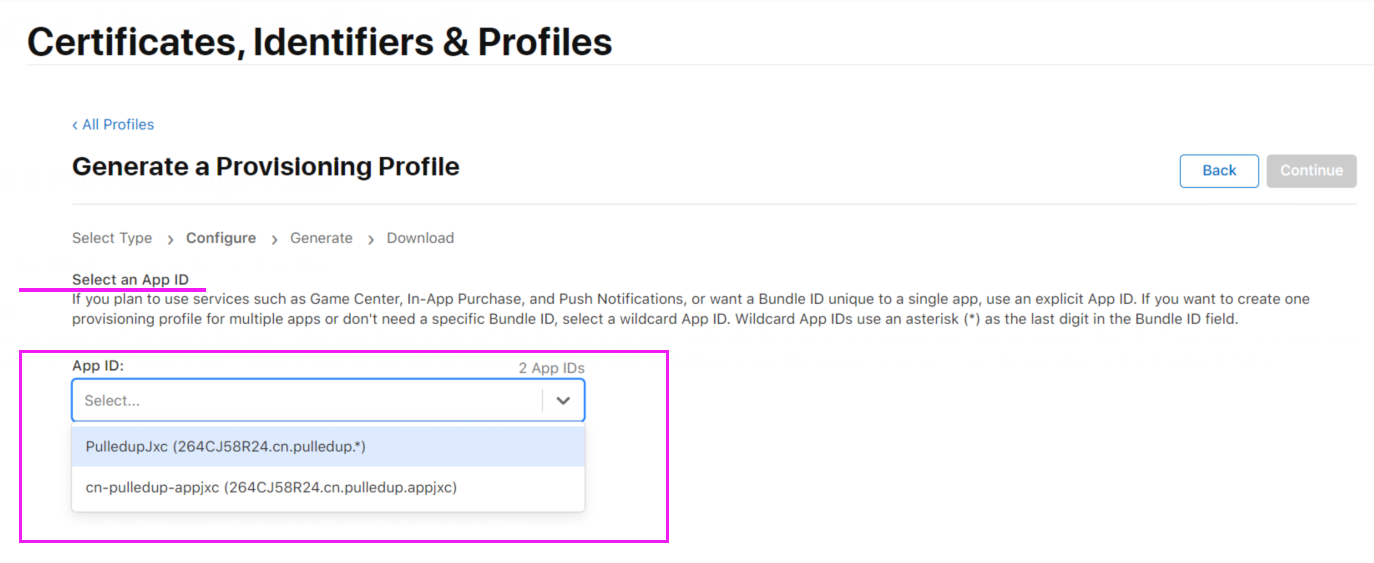The height and width of the screenshot is (563, 1374).
Task: Click the All Profiles back link
Action: [x=118, y=125]
